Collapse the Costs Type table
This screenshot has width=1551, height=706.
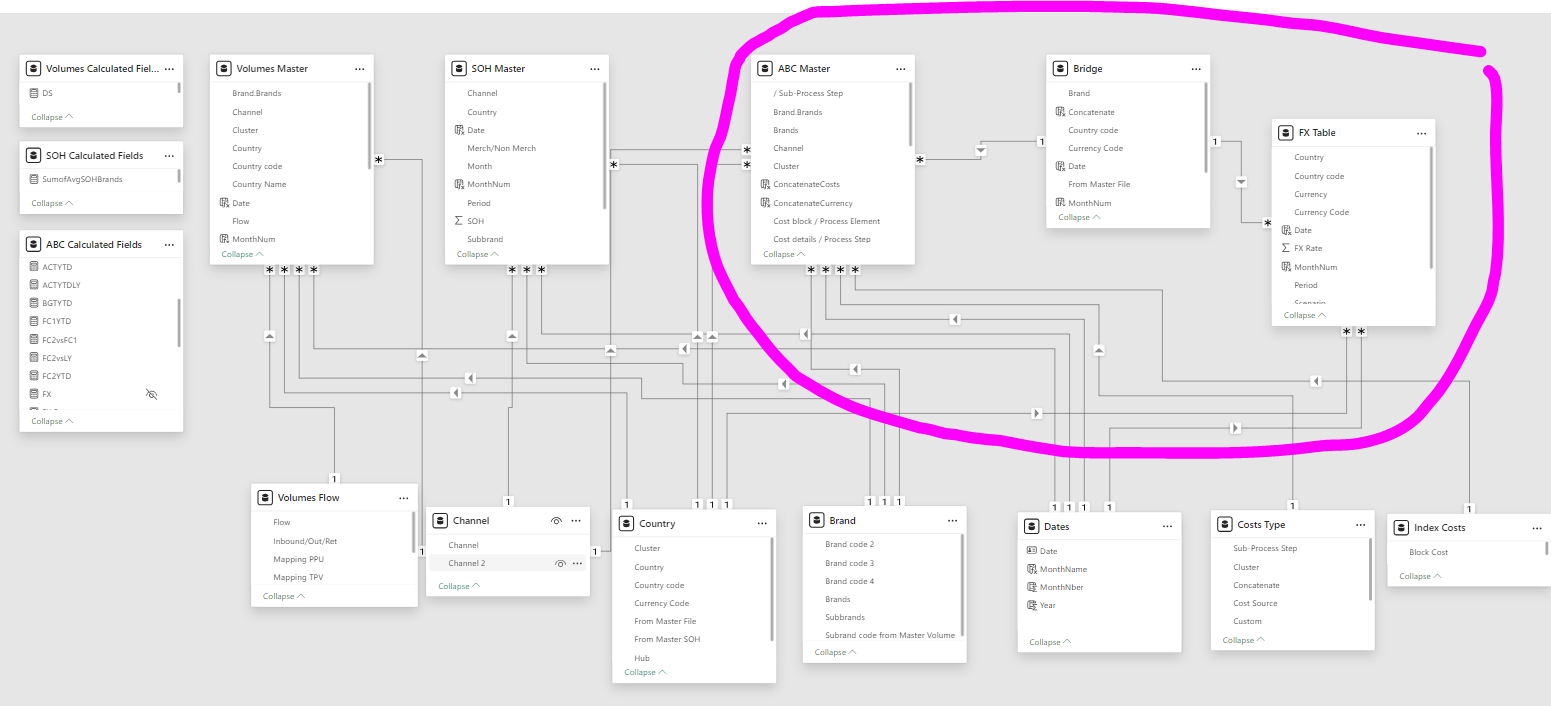1242,640
